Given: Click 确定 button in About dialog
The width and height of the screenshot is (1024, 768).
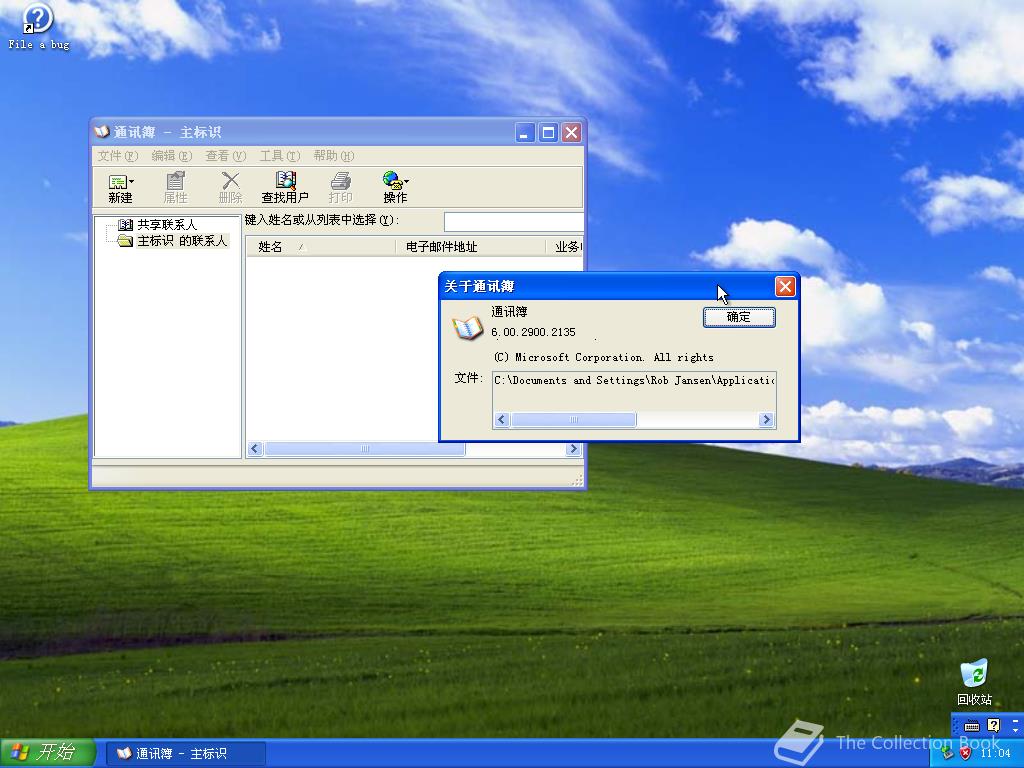Looking at the screenshot, I should (x=739, y=317).
